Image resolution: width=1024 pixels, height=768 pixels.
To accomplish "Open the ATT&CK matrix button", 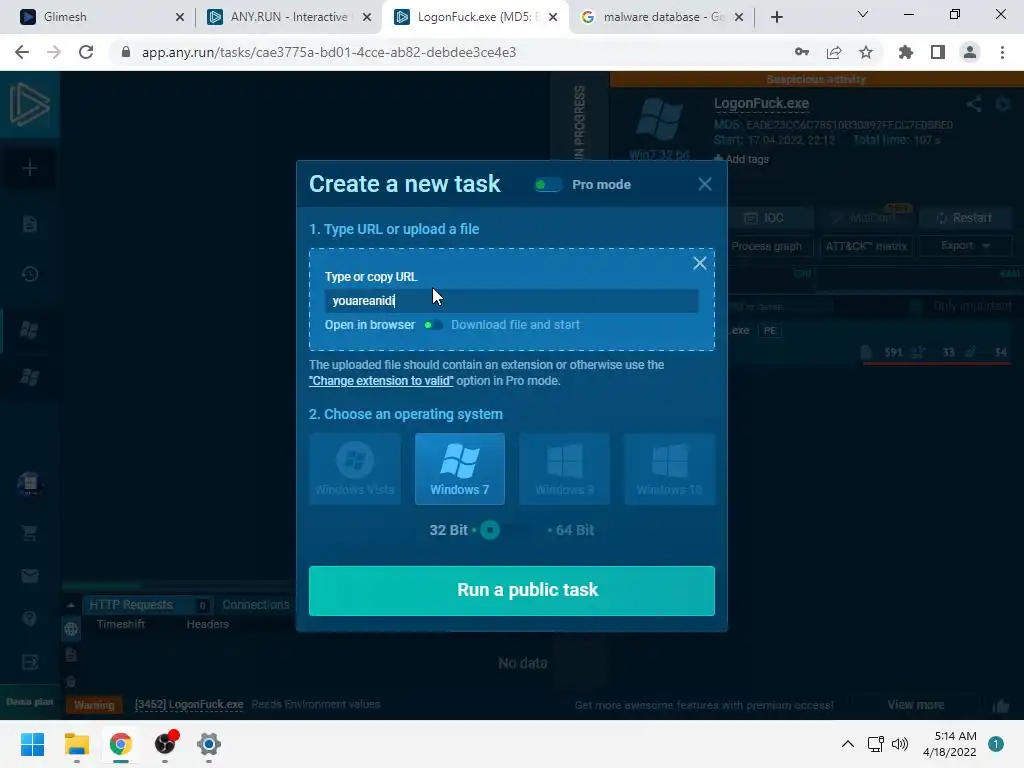I will 866,246.
